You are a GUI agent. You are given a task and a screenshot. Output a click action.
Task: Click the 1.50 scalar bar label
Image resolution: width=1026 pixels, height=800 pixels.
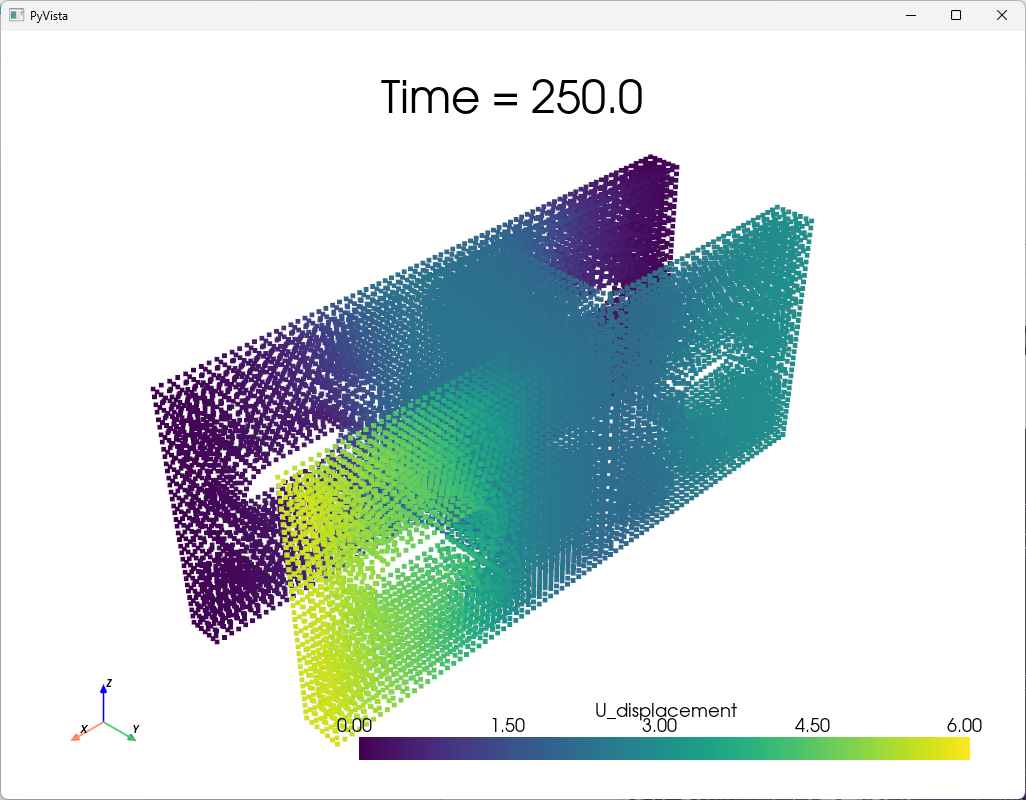(508, 726)
